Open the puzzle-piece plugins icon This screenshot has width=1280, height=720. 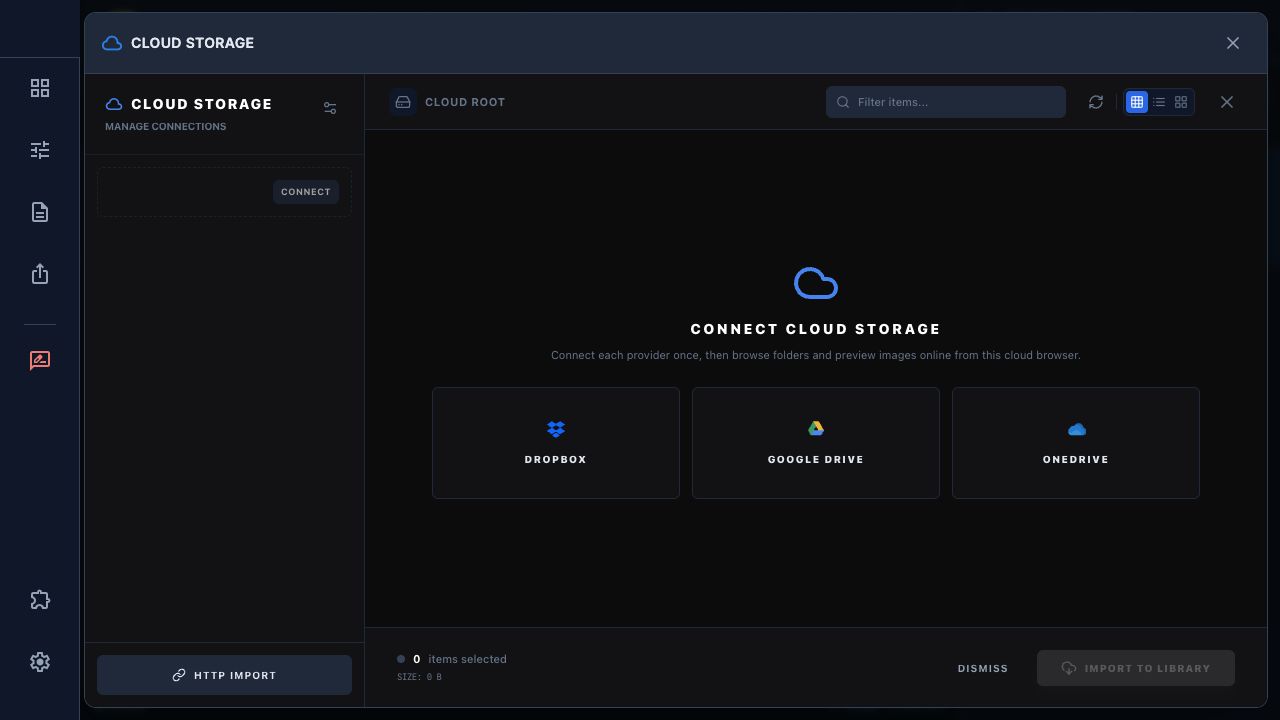pos(40,600)
